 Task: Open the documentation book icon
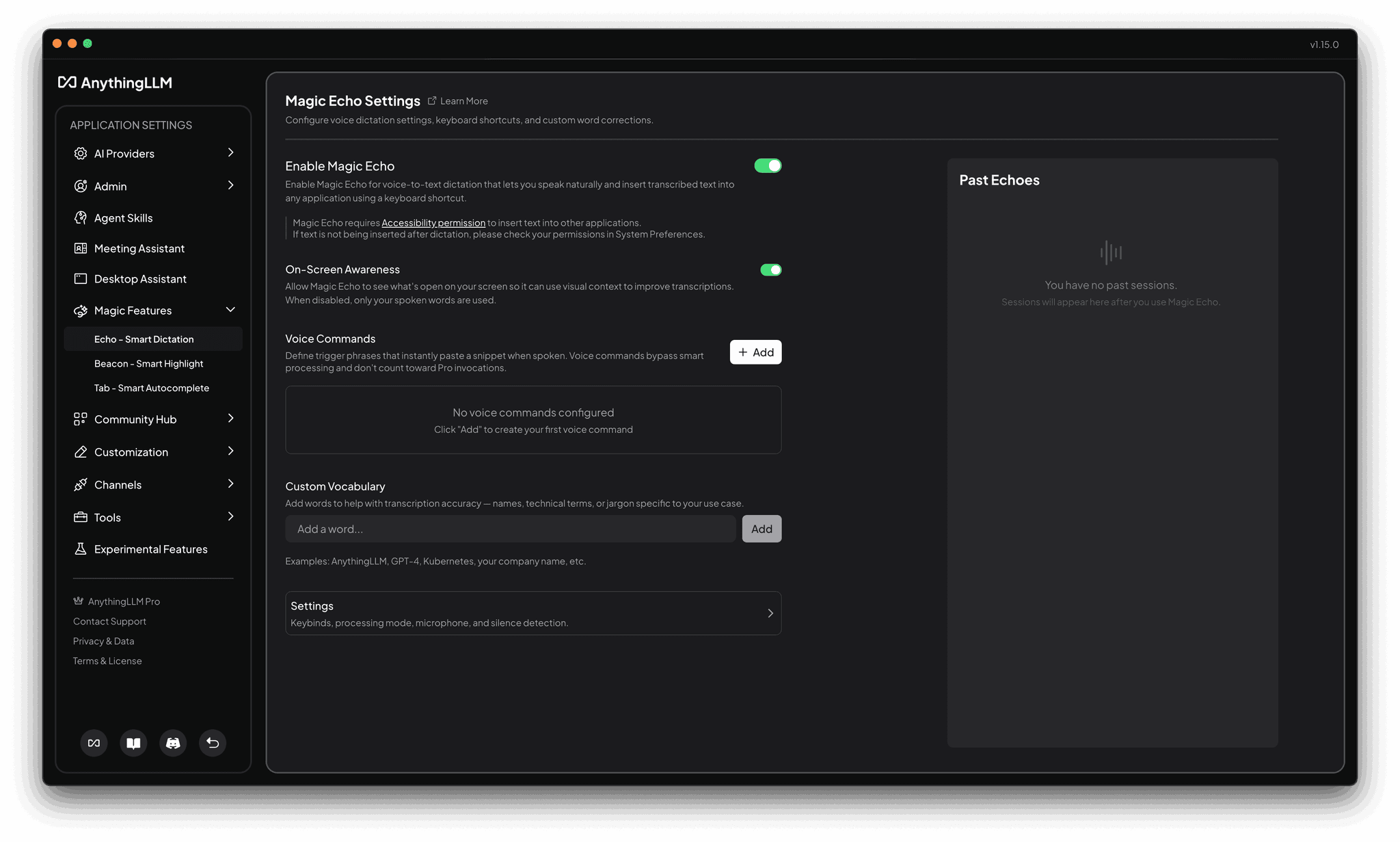[133, 743]
